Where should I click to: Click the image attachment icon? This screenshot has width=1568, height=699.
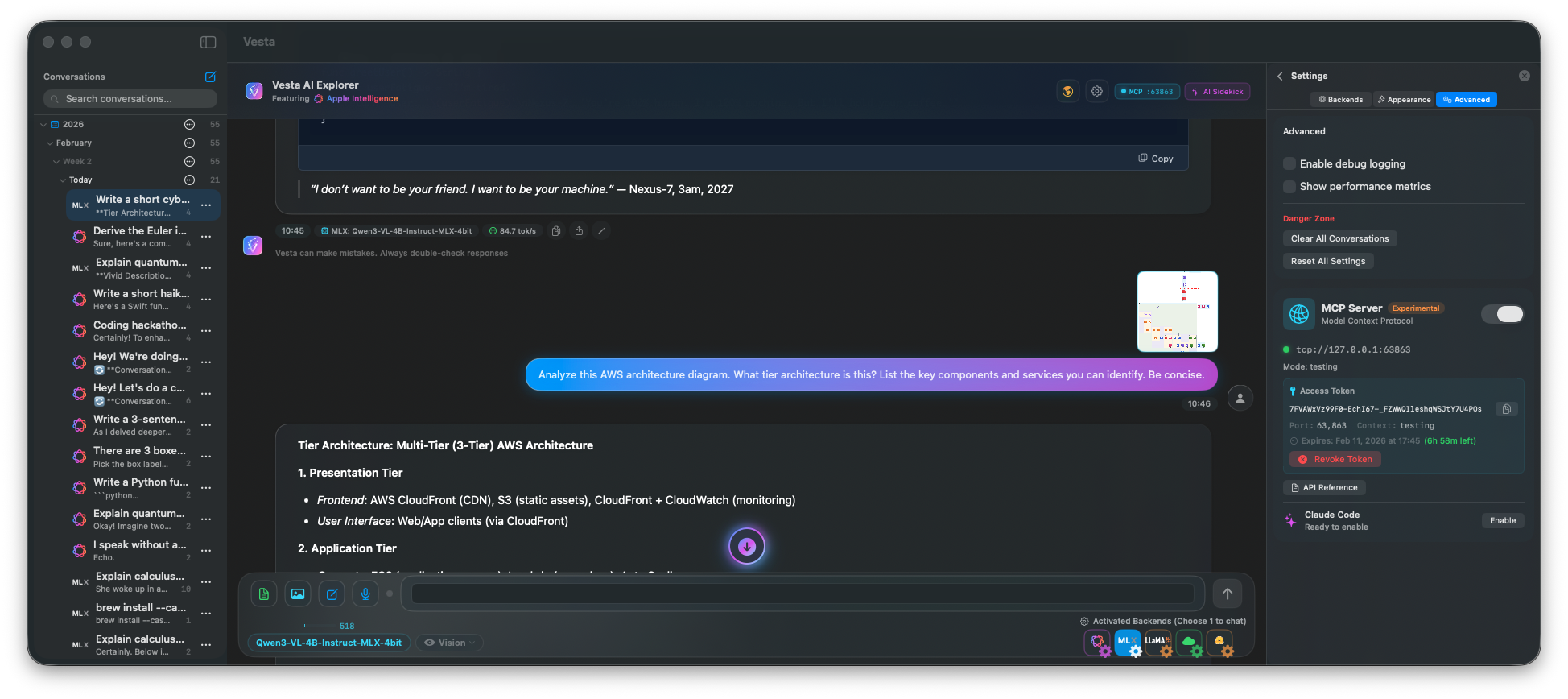298,594
